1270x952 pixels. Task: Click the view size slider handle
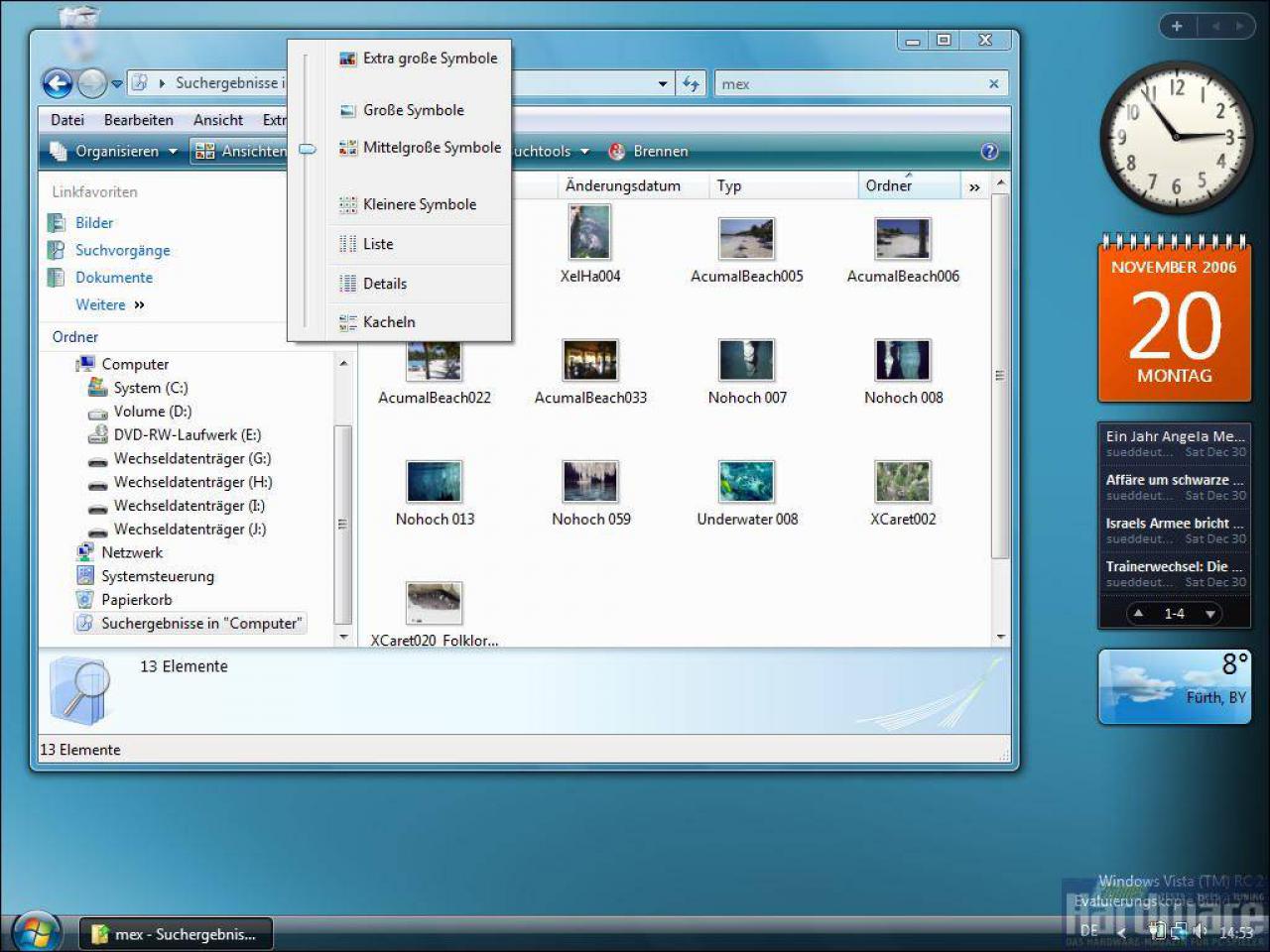[x=308, y=150]
